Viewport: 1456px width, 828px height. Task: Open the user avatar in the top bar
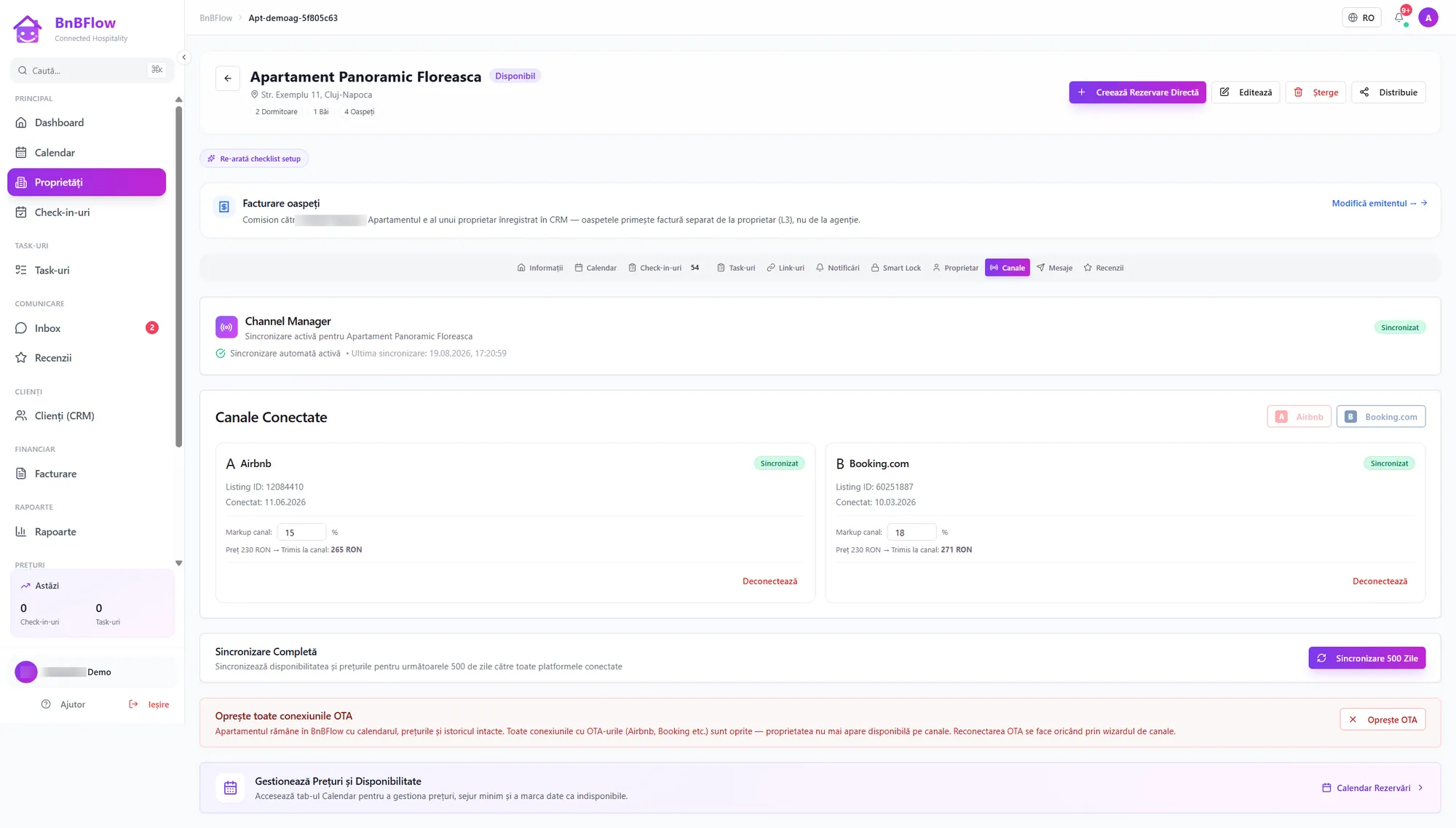pyautogui.click(x=1428, y=17)
